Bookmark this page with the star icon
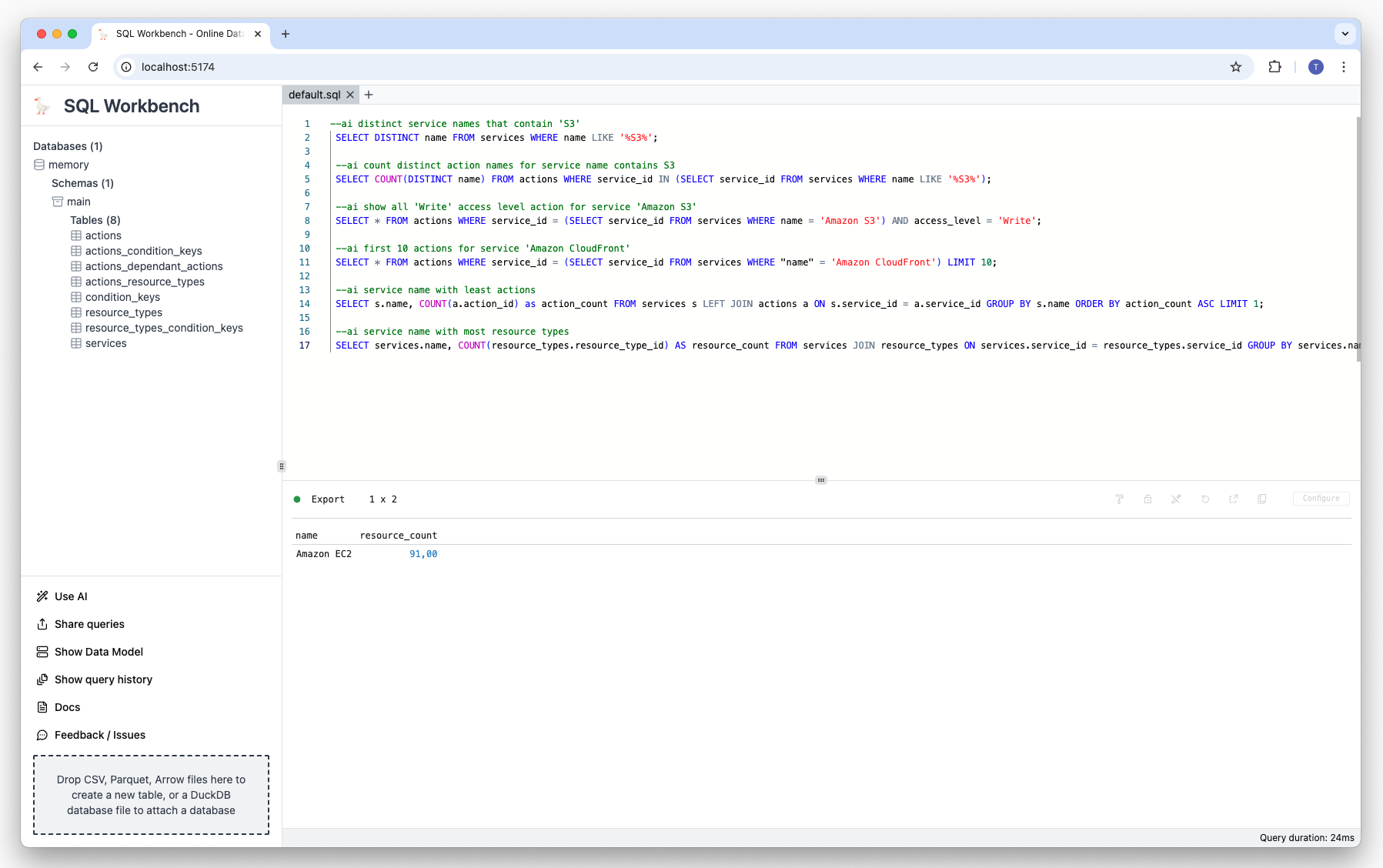 coord(1236,67)
